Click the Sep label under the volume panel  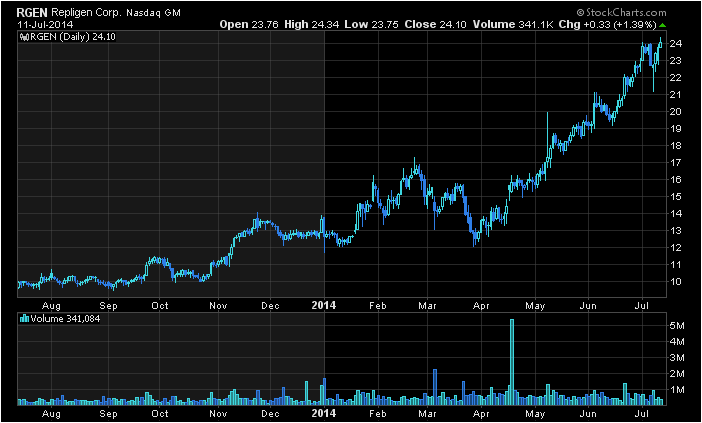(x=108, y=414)
